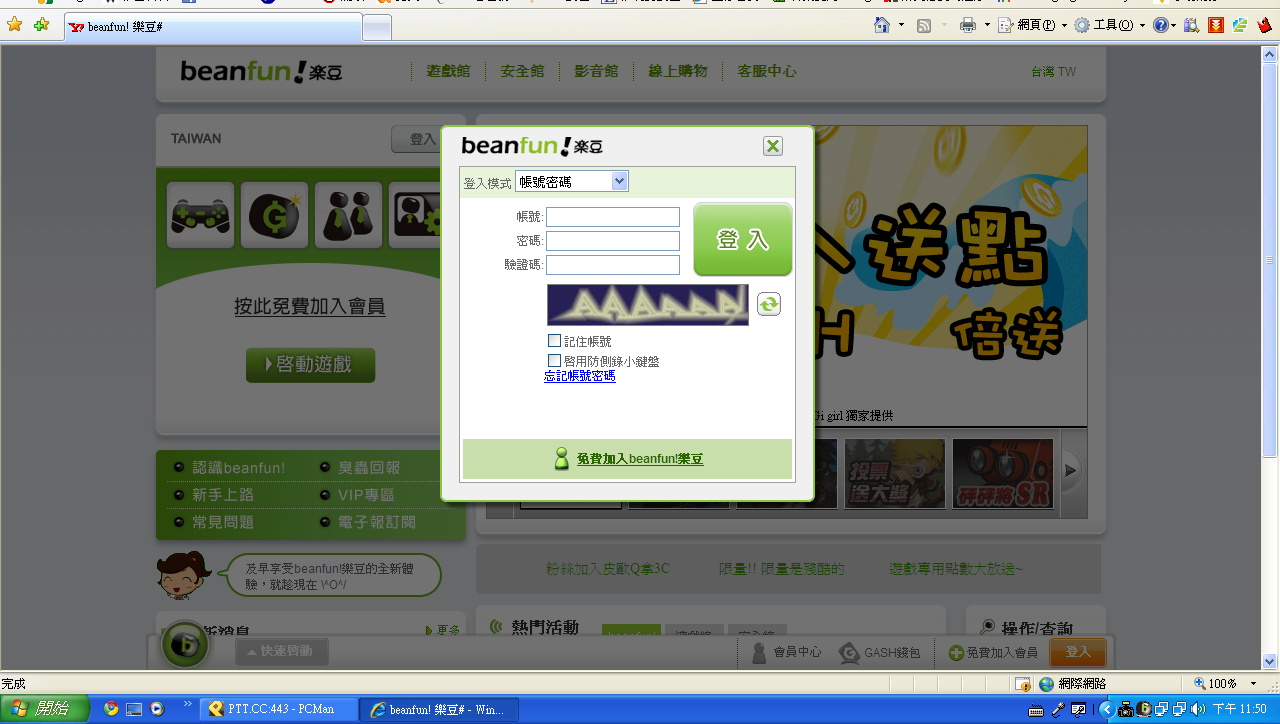The width and height of the screenshot is (1280, 724).
Task: Click into the 帳號 input field
Action: click(x=613, y=217)
